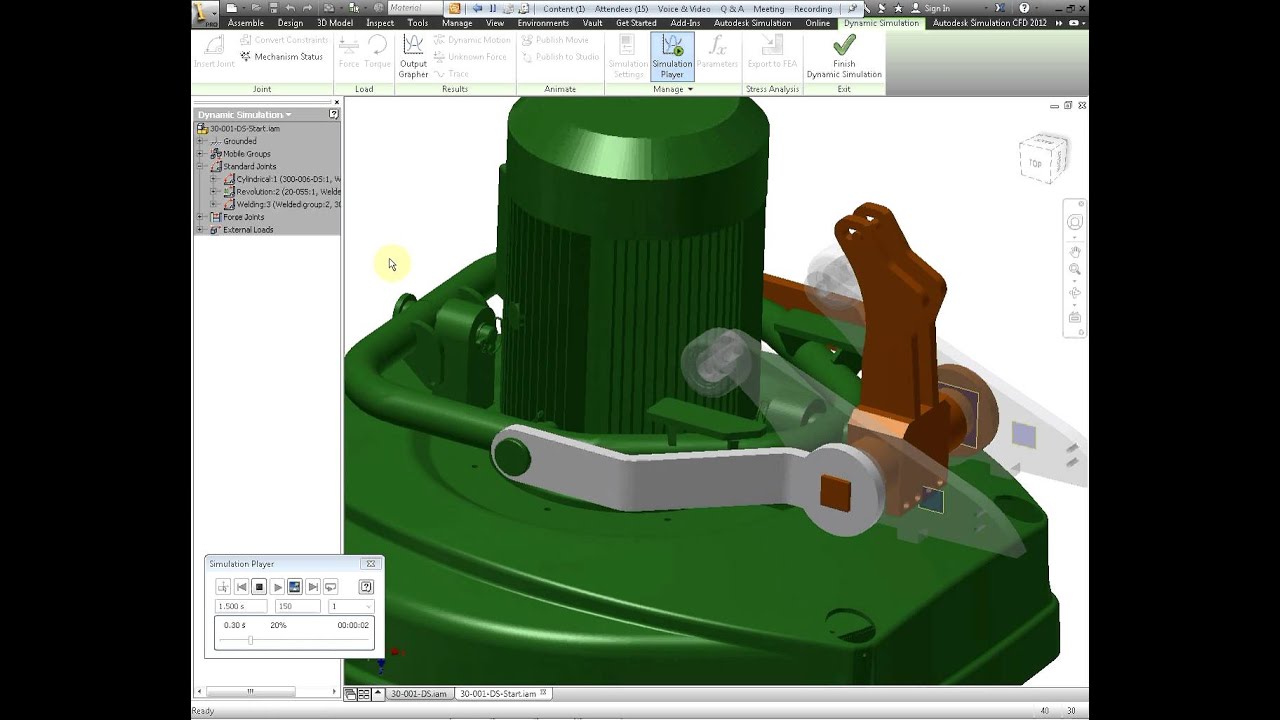1280x720 pixels.
Task: Click Export to FEA icon
Action: [772, 52]
